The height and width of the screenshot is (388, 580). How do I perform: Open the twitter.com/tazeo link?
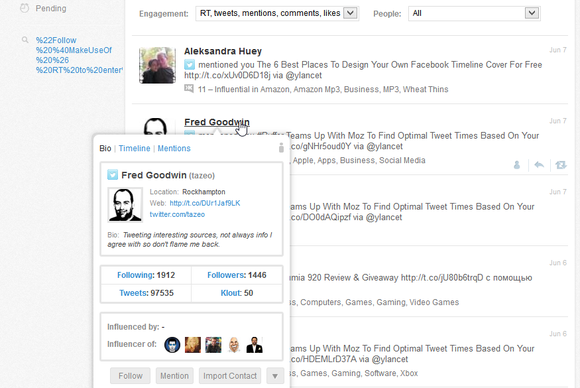tap(177, 215)
